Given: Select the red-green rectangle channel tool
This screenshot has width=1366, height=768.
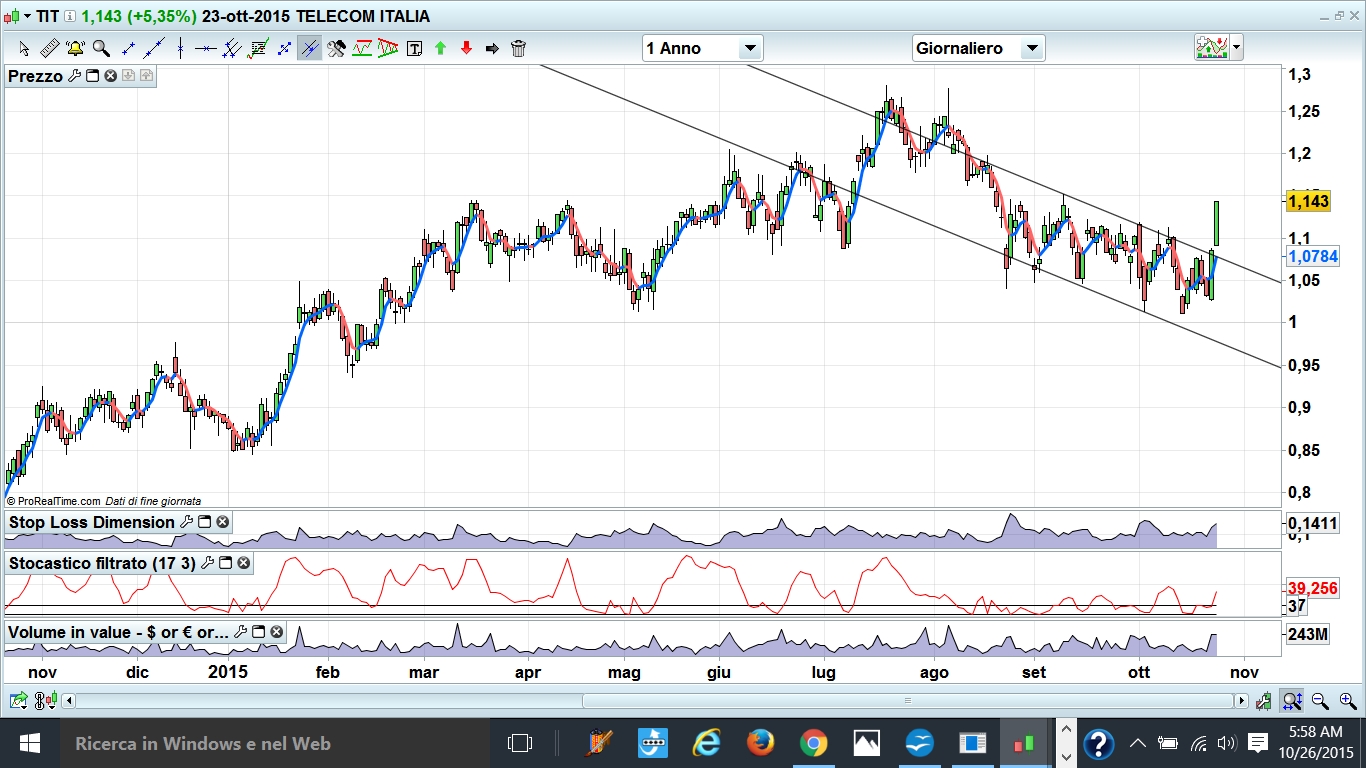Looking at the screenshot, I should click(362, 48).
